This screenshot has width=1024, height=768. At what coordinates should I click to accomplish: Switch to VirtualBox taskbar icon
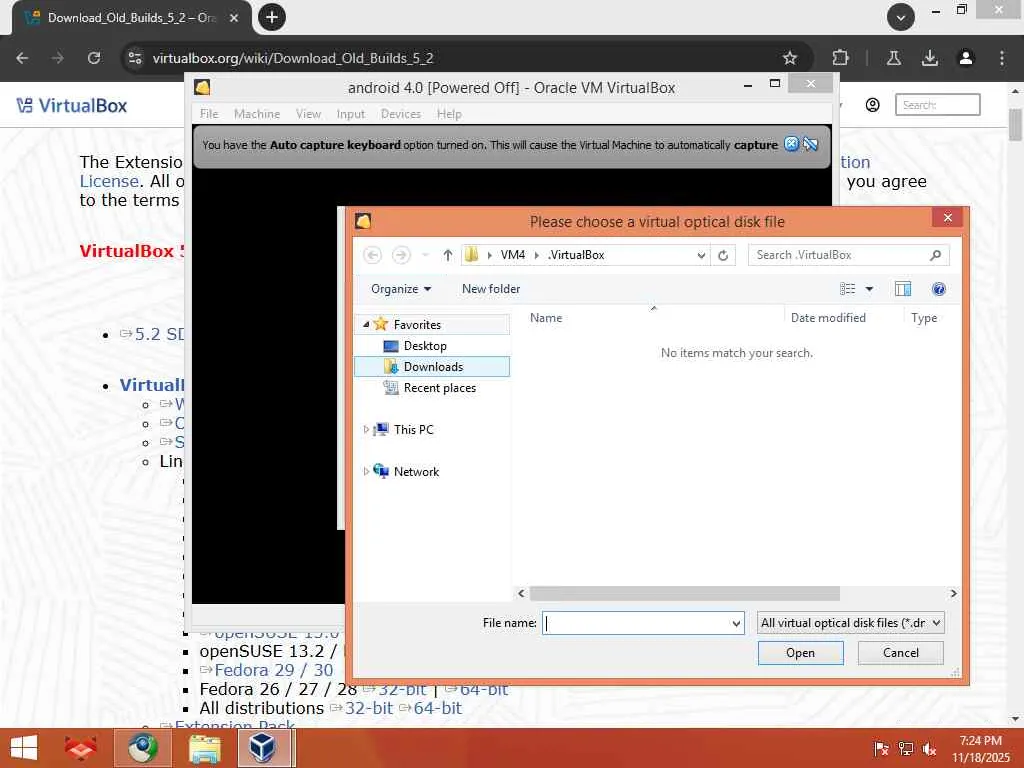(x=263, y=748)
